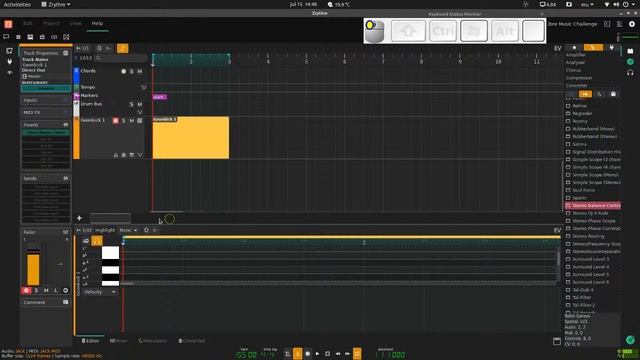Expand the Sends section arrow
Screen dimensions: 640x360
click(x=66, y=178)
